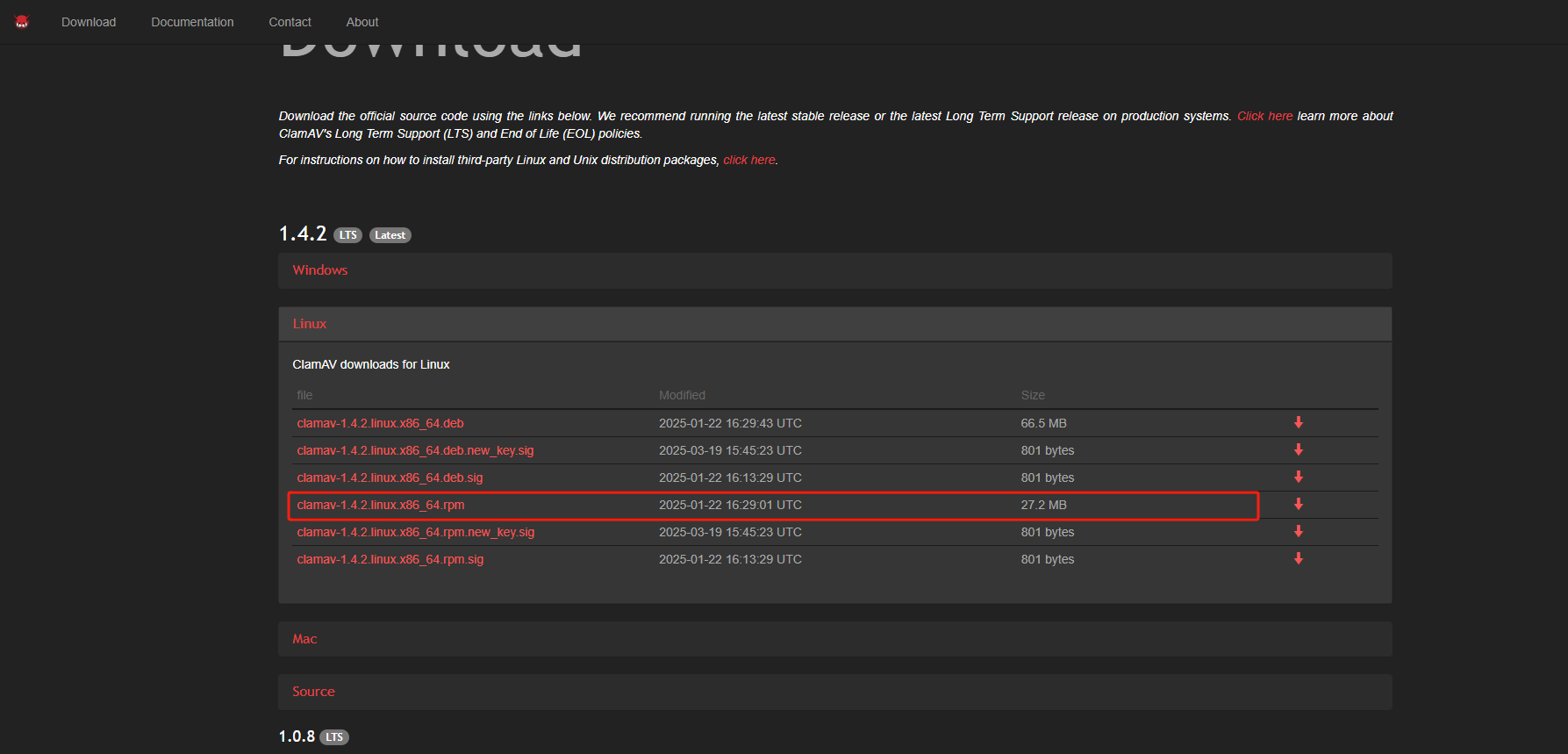Click download arrow for the 66.5 MB deb
Image resolution: width=1568 pixels, height=754 pixels.
1299,423
